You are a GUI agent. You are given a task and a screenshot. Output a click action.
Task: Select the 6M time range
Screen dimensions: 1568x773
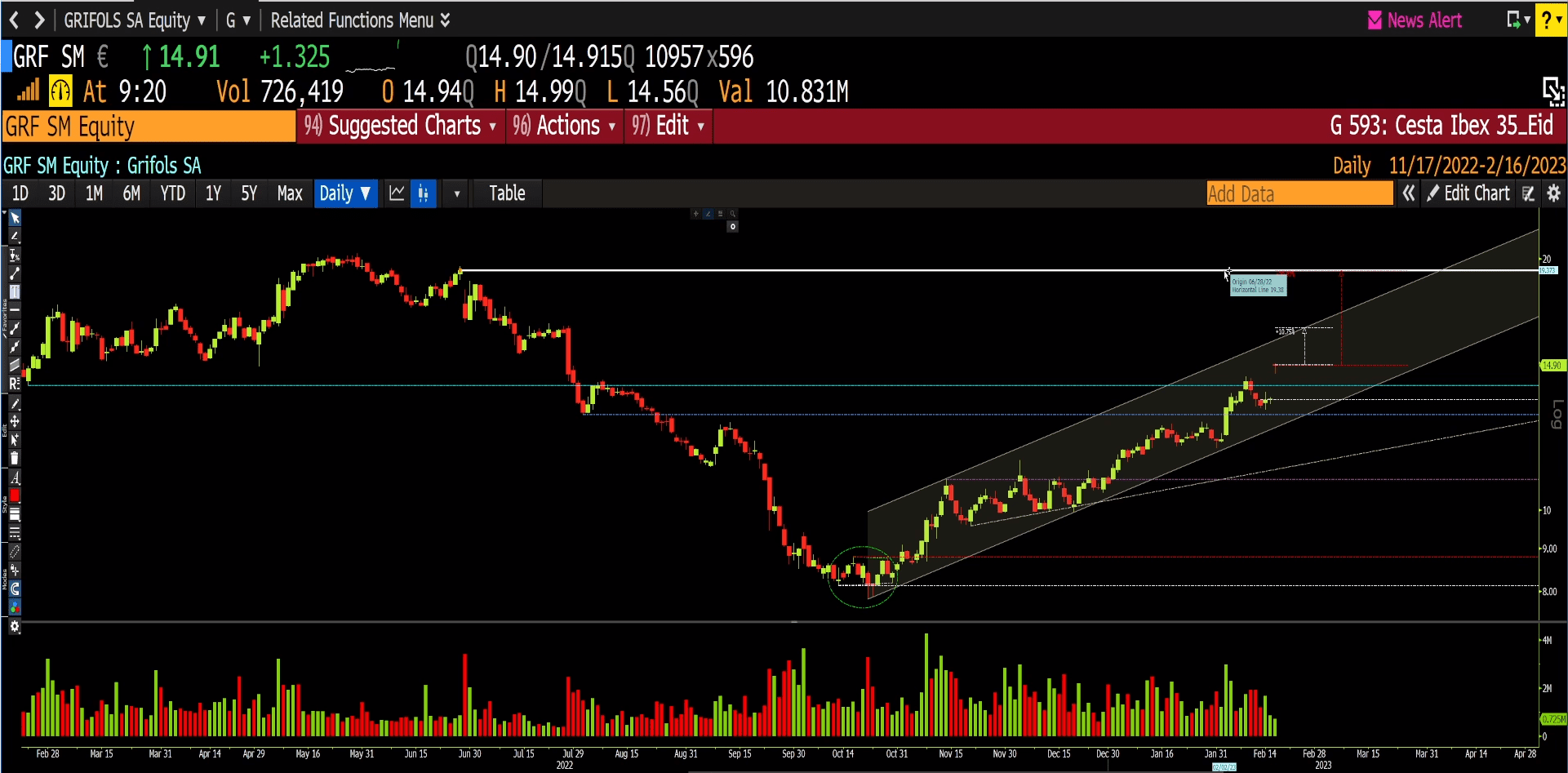tap(131, 193)
